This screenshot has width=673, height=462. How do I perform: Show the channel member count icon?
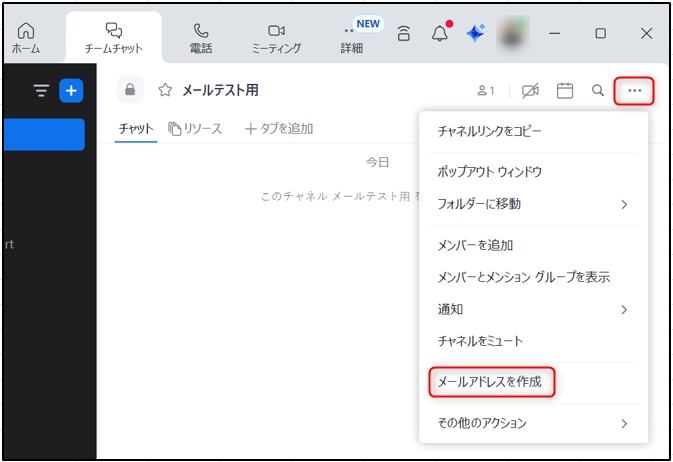486,91
